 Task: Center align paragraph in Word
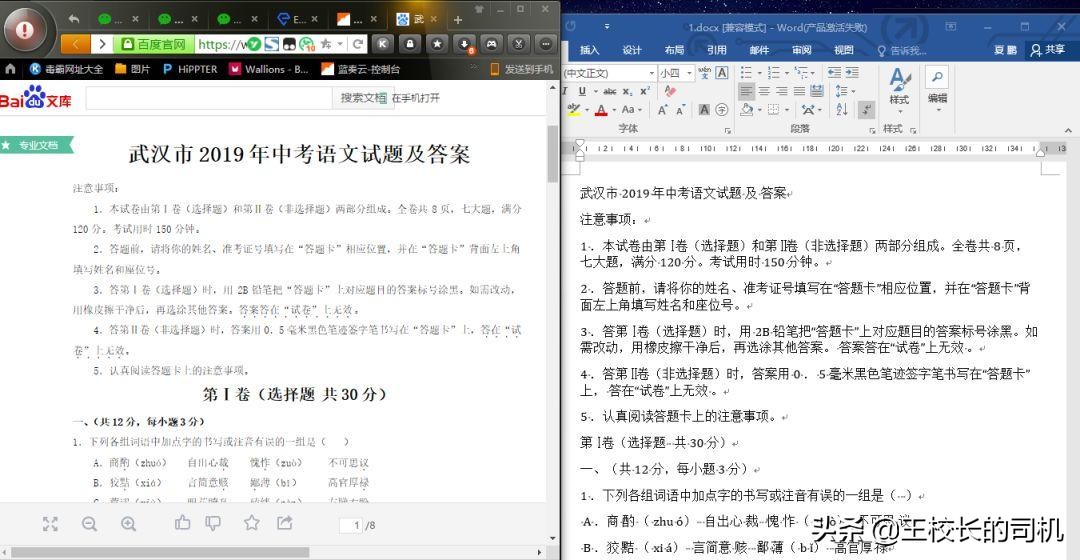click(764, 91)
